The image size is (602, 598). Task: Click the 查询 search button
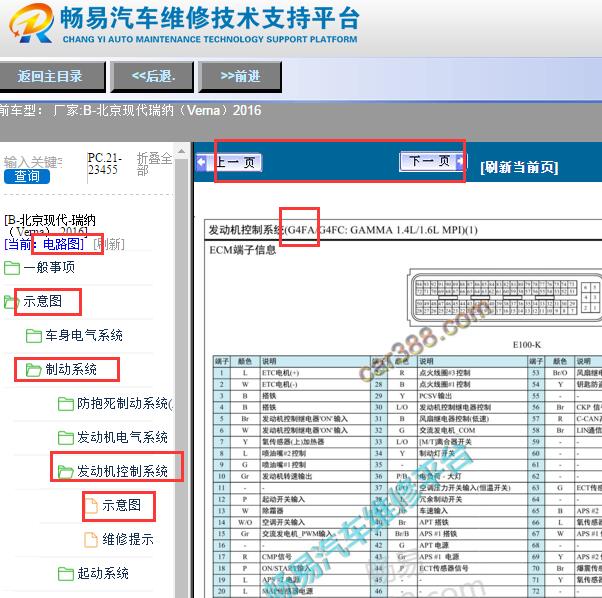(x=27, y=176)
